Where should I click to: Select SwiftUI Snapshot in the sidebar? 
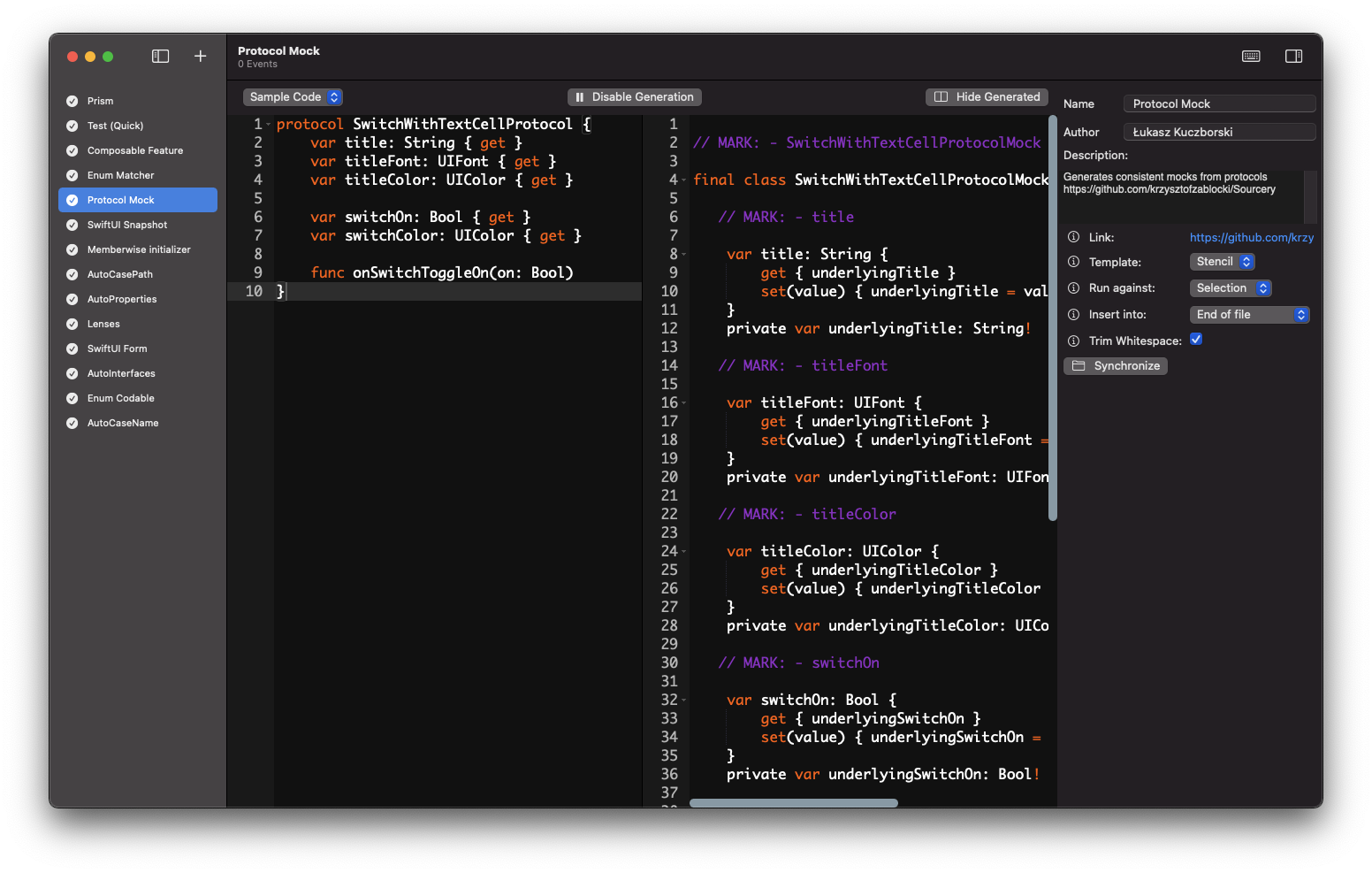[127, 225]
